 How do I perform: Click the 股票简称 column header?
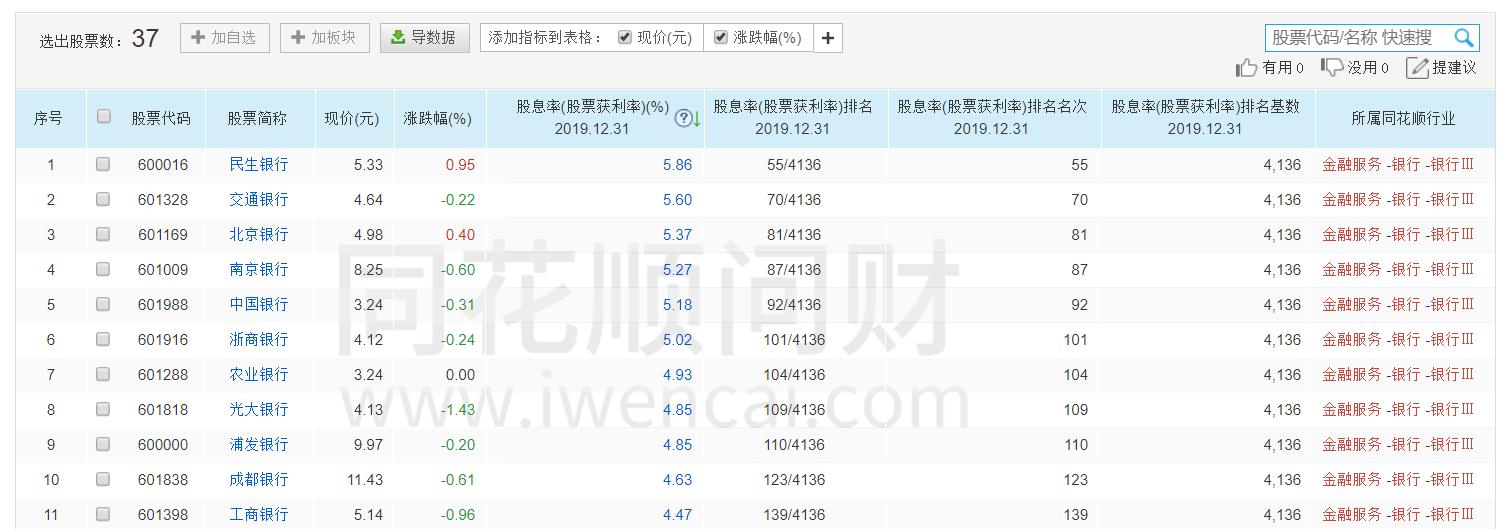(257, 118)
